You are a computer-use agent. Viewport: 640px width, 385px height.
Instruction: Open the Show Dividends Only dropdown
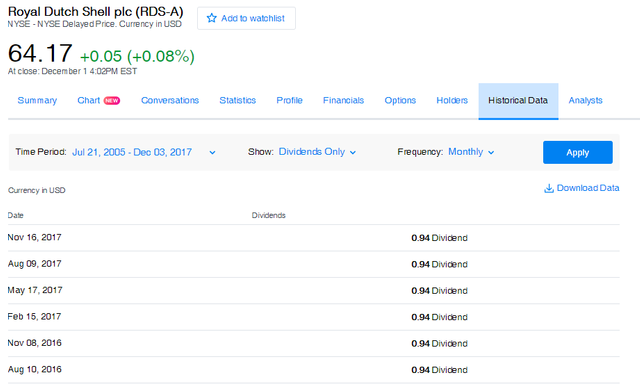[317, 152]
